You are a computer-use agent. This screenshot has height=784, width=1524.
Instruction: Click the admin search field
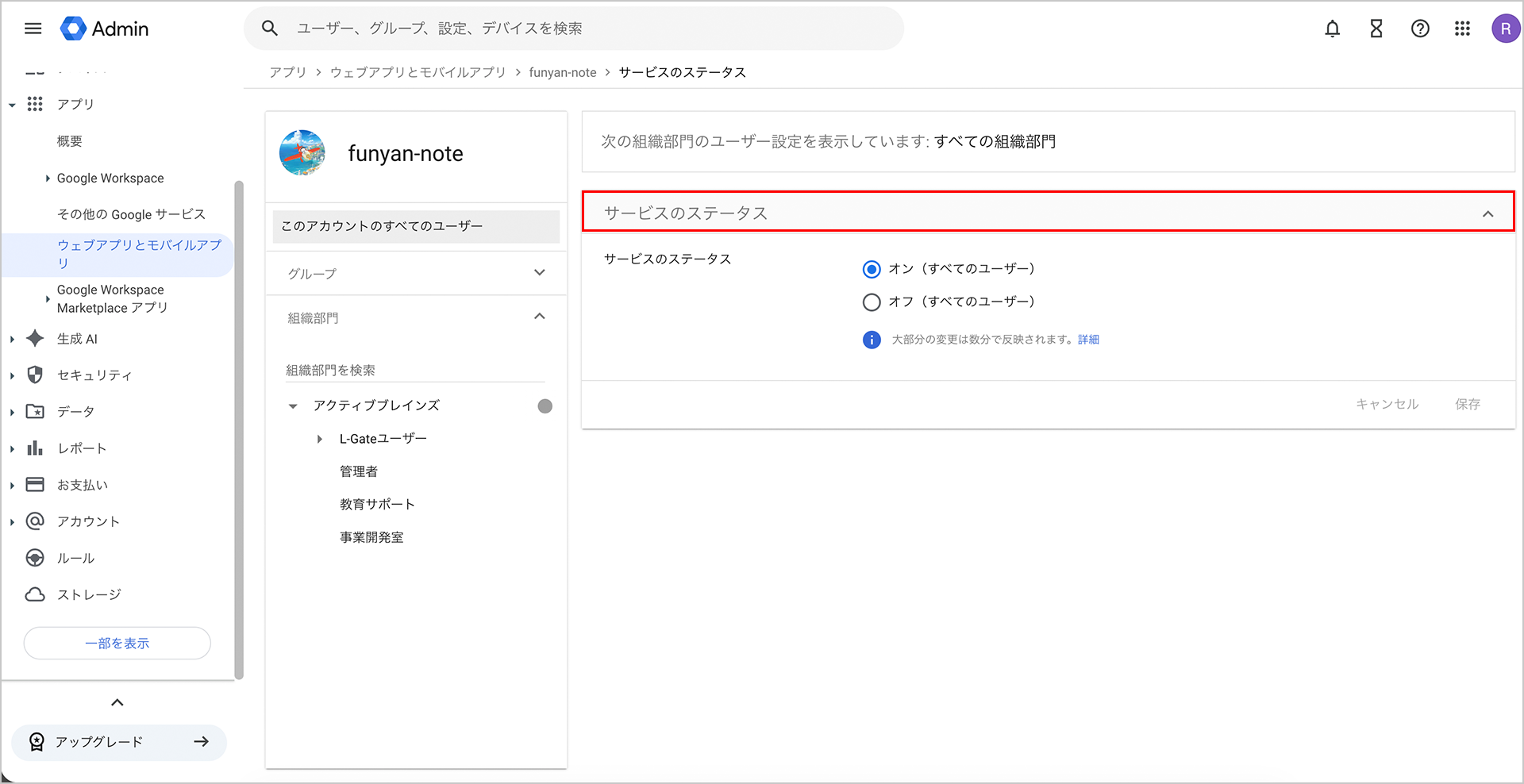coord(587,29)
